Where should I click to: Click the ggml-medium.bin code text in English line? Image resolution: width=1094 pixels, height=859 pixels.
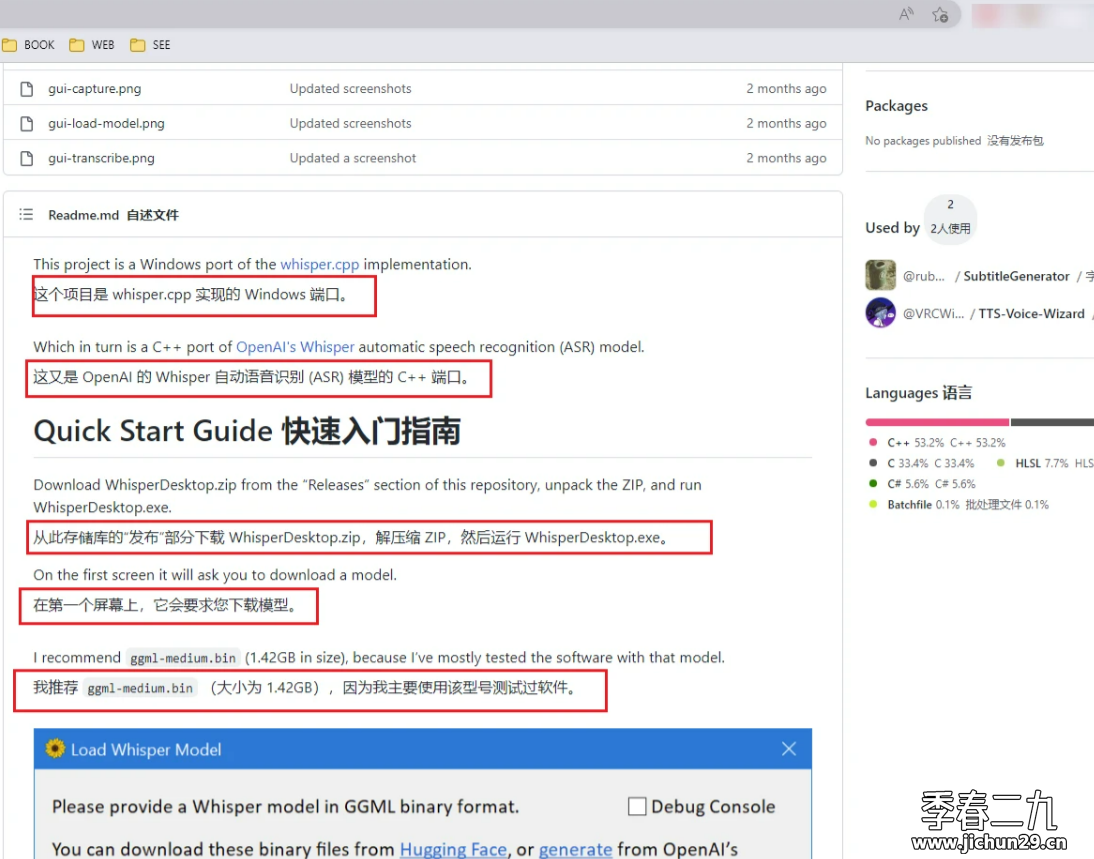tap(183, 658)
